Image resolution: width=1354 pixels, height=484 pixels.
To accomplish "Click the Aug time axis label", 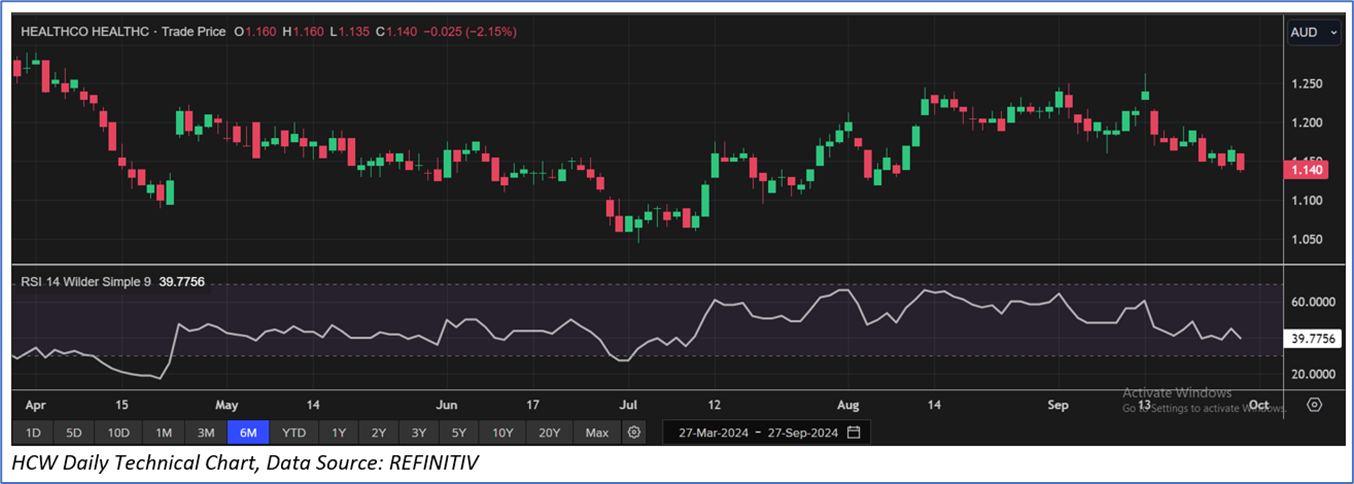I will click(x=847, y=405).
